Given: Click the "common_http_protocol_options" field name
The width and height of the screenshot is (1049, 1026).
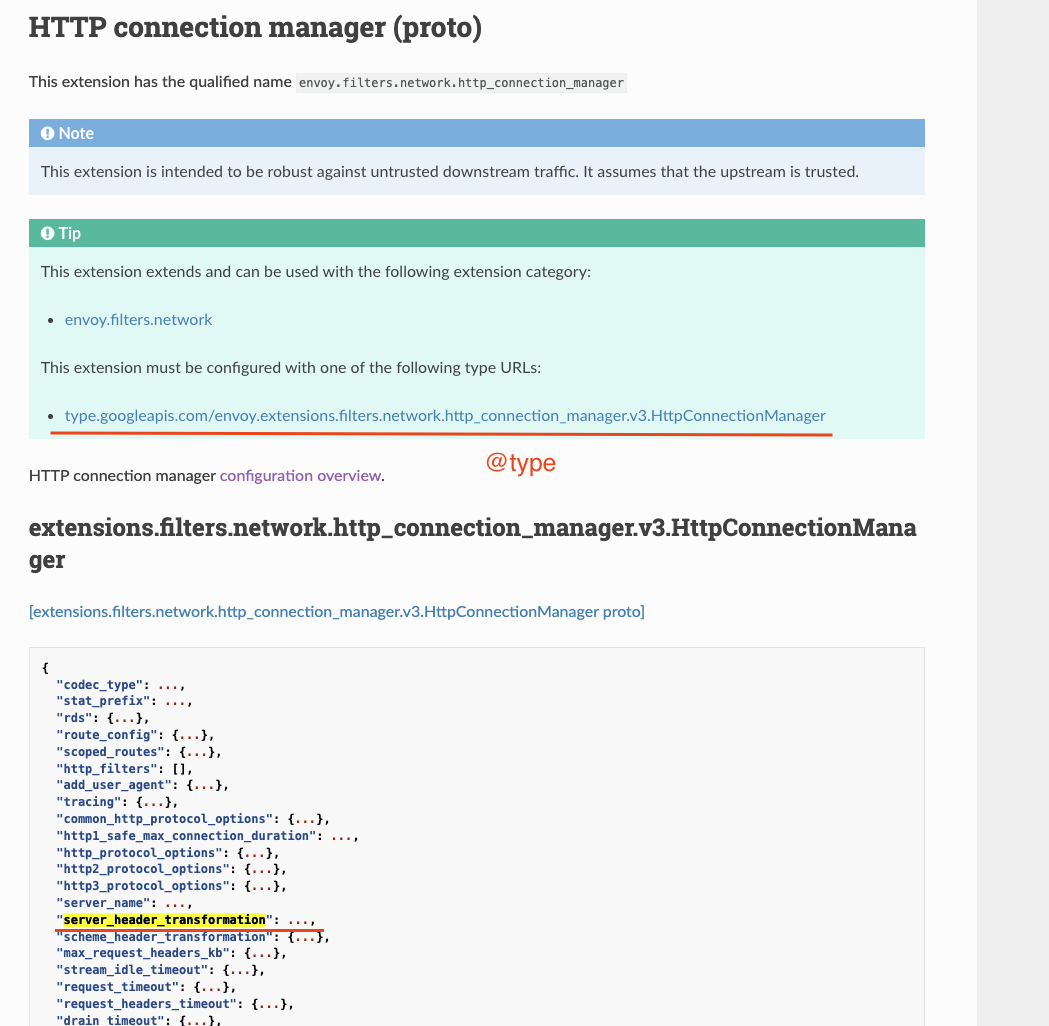Looking at the screenshot, I should coord(165,819).
